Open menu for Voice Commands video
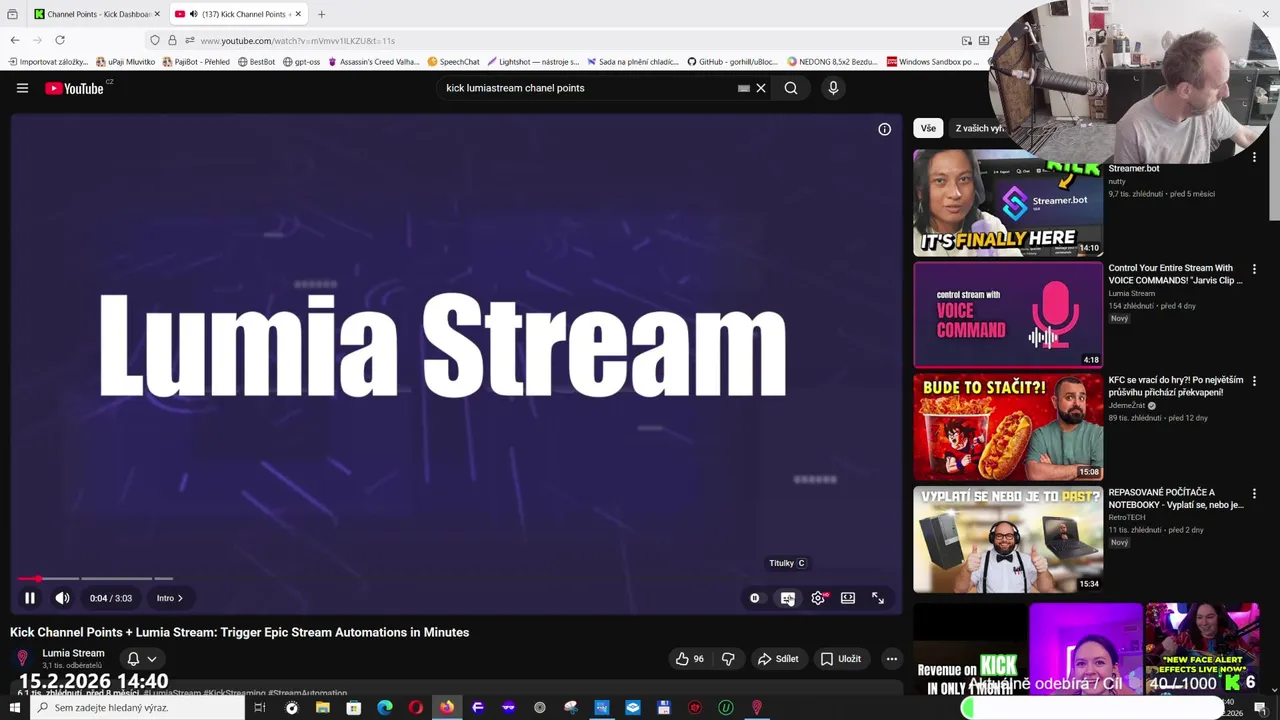Viewport: 1280px width, 720px height. [1254, 269]
